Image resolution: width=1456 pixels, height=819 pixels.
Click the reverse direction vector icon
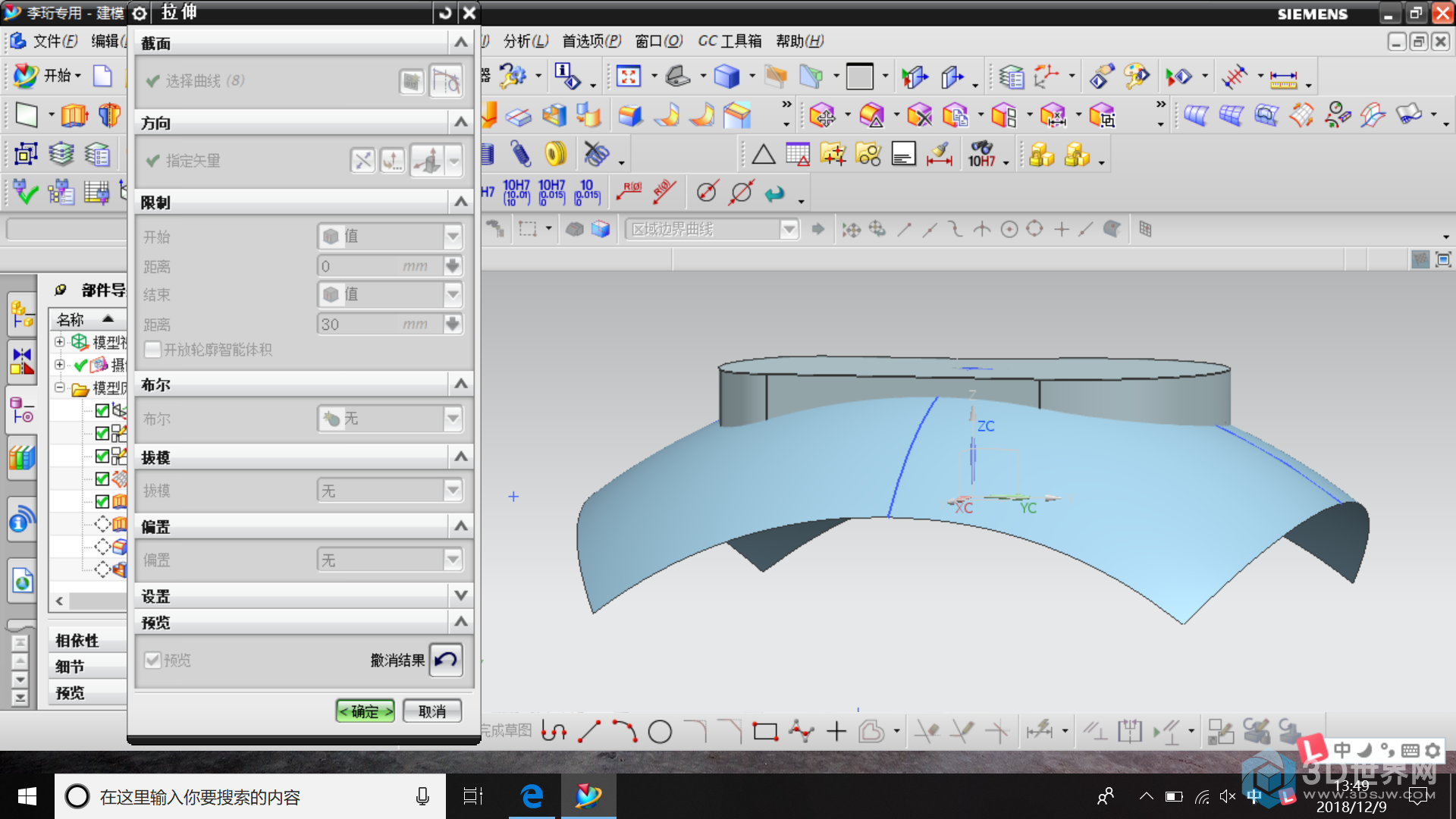[x=363, y=160]
